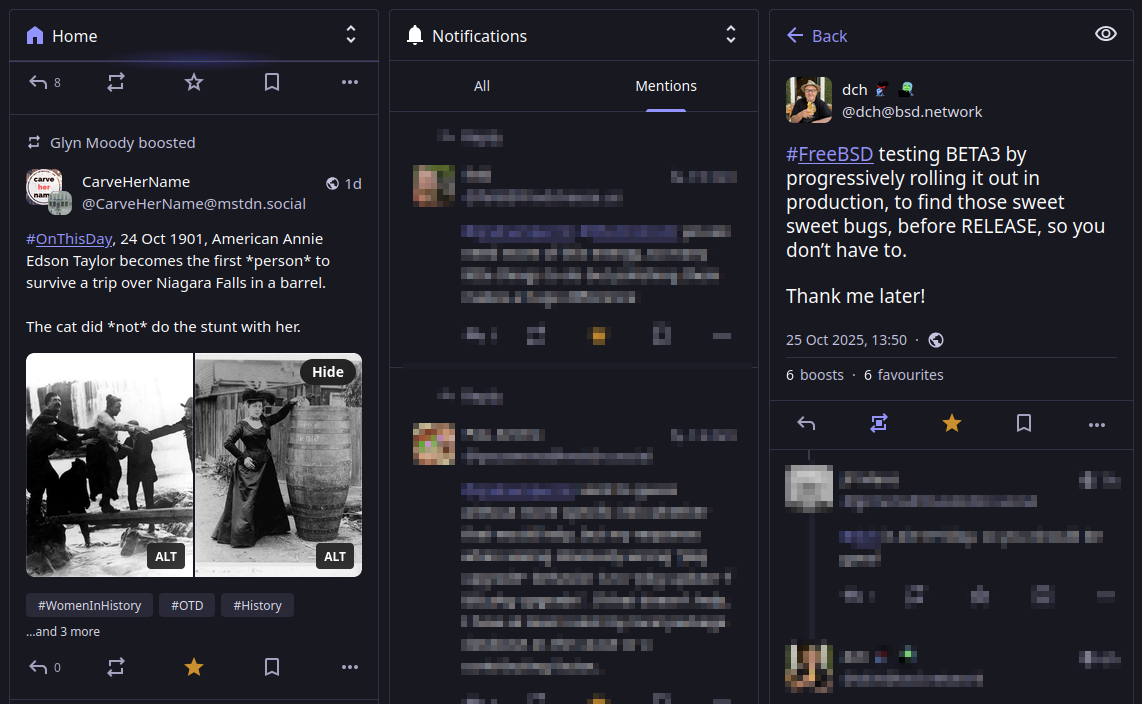Show the 3 more hashtags
1142x704 pixels.
(x=63, y=632)
